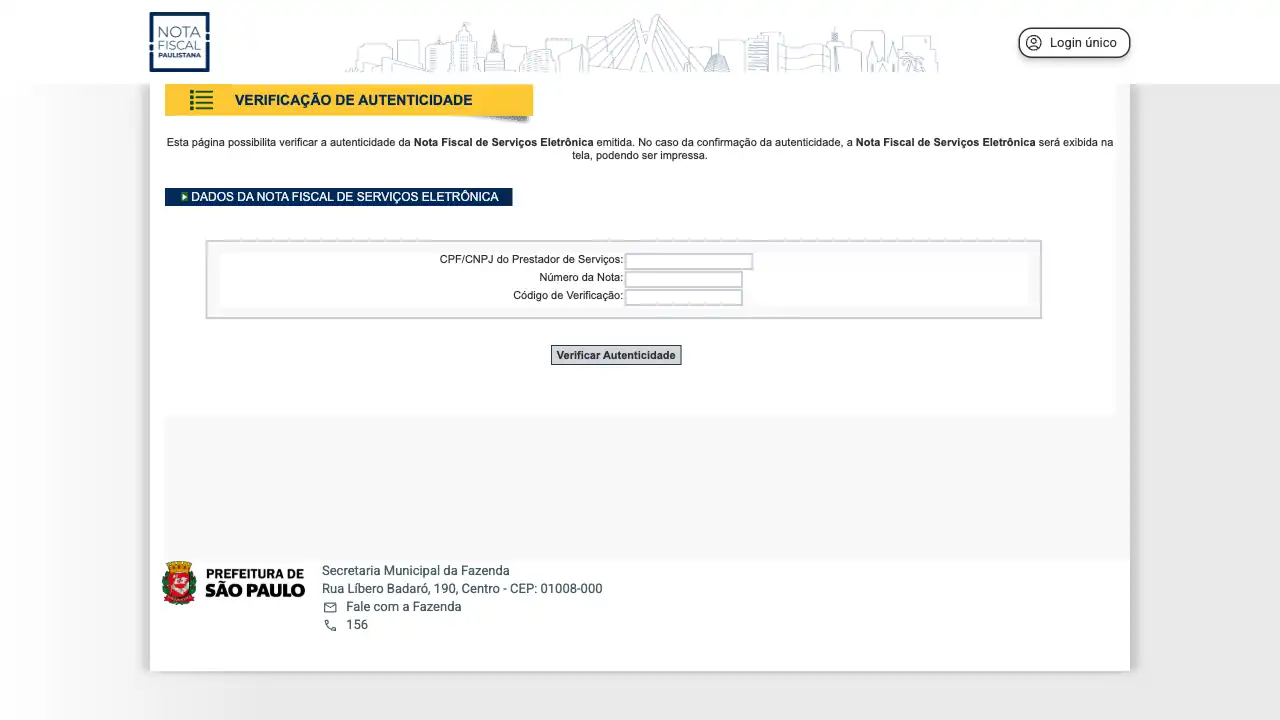Screen dimensions: 1280x720
Task: Click the city skyline illustration in the header
Action: pyautogui.click(x=641, y=45)
